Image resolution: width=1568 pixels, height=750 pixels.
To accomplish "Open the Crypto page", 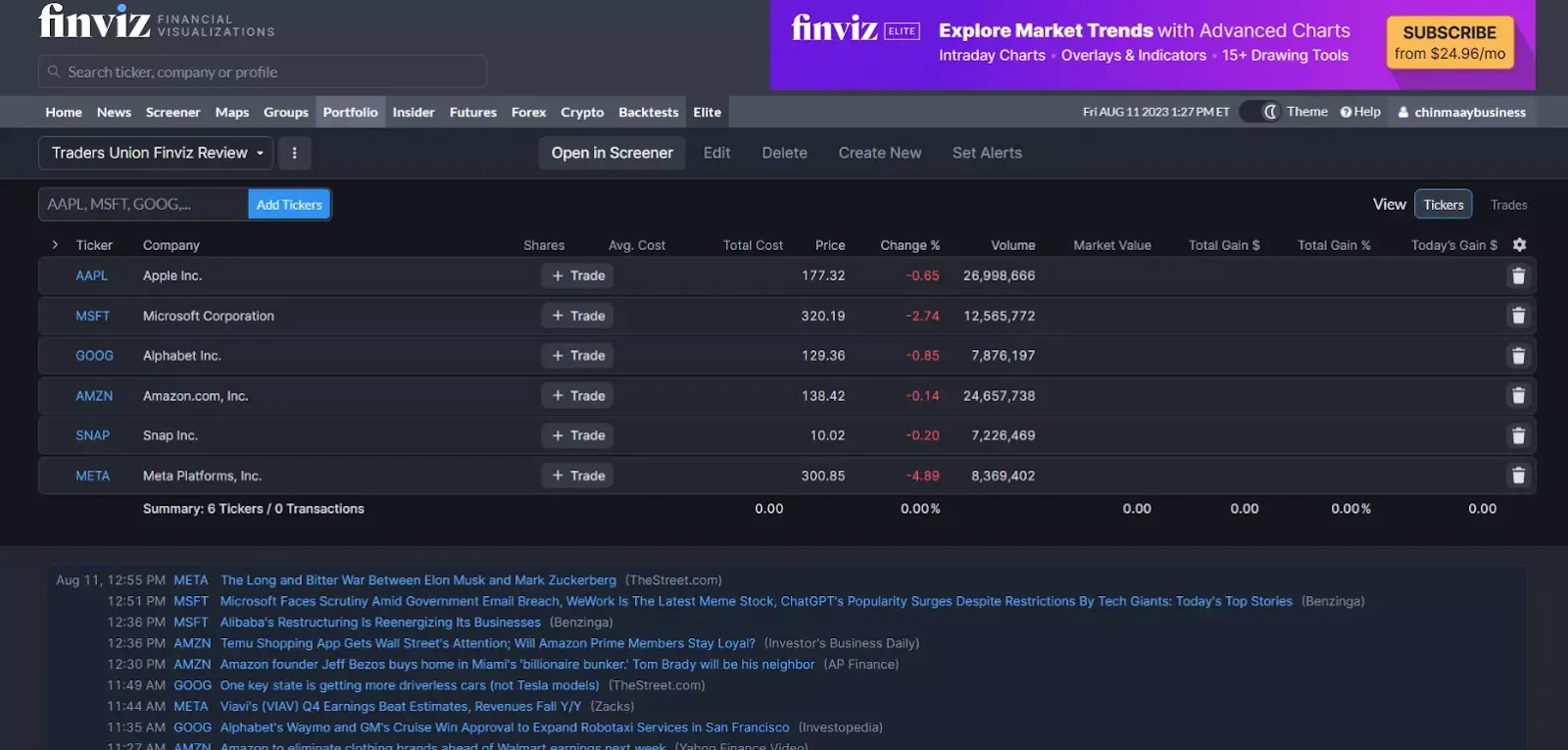I will pyautogui.click(x=582, y=112).
